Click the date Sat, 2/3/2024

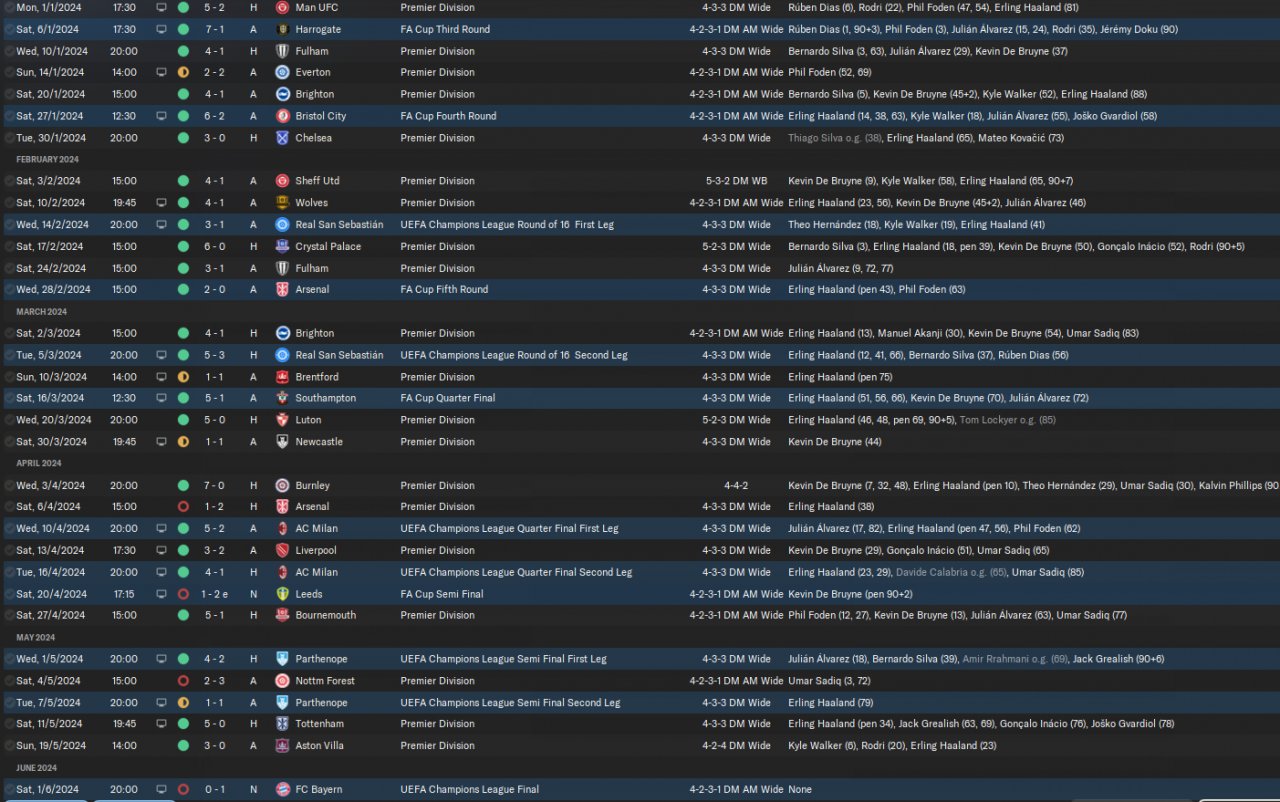point(48,333)
